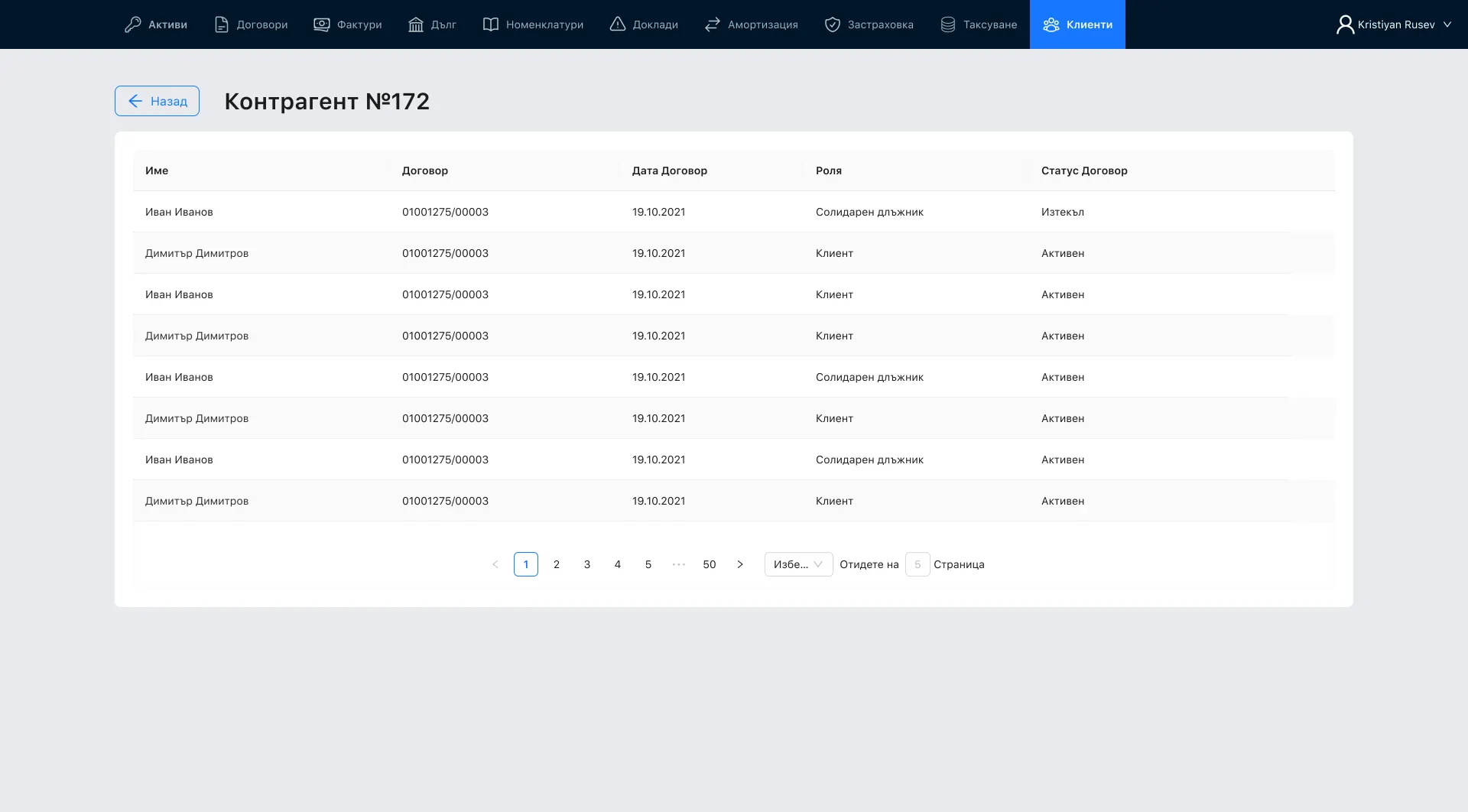
Task: Go to page 3 in pagination
Action: click(x=587, y=564)
